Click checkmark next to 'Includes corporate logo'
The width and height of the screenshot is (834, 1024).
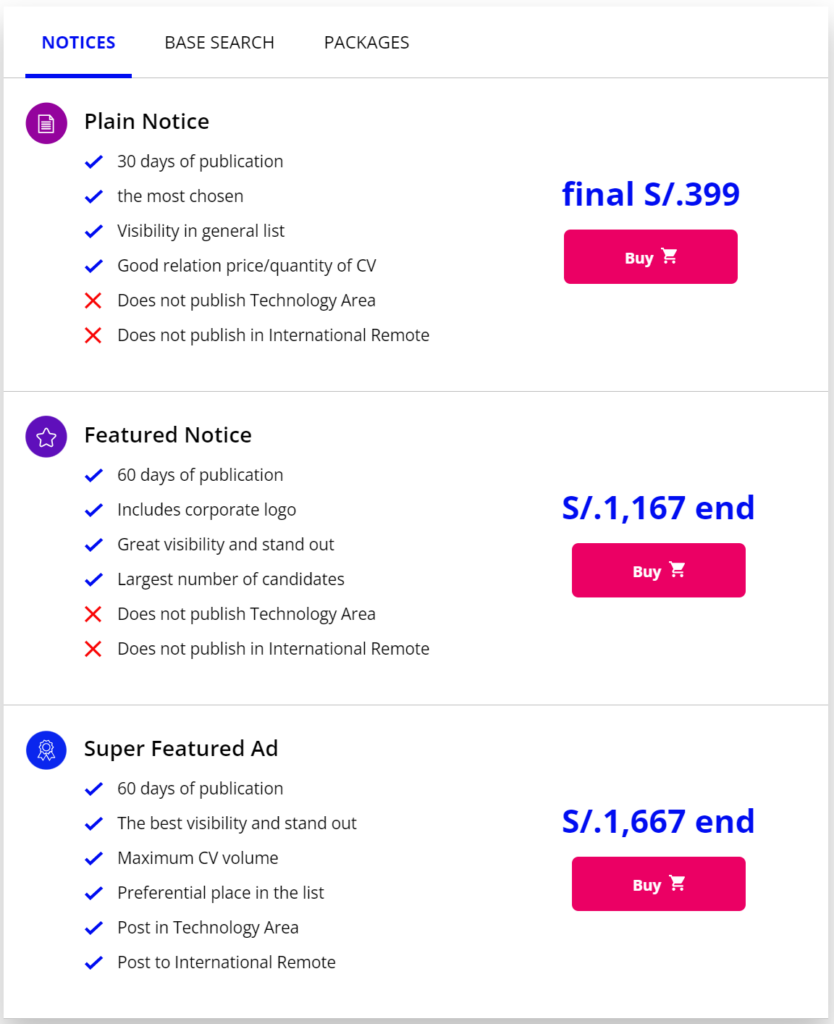[94, 510]
